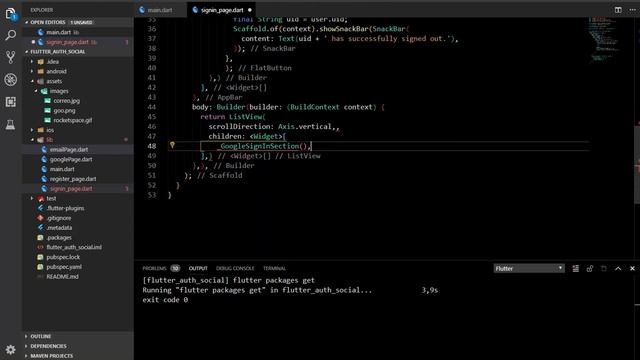The image size is (640, 360).
Task: Open signin_page.dart in lib folder
Action: click(78, 189)
